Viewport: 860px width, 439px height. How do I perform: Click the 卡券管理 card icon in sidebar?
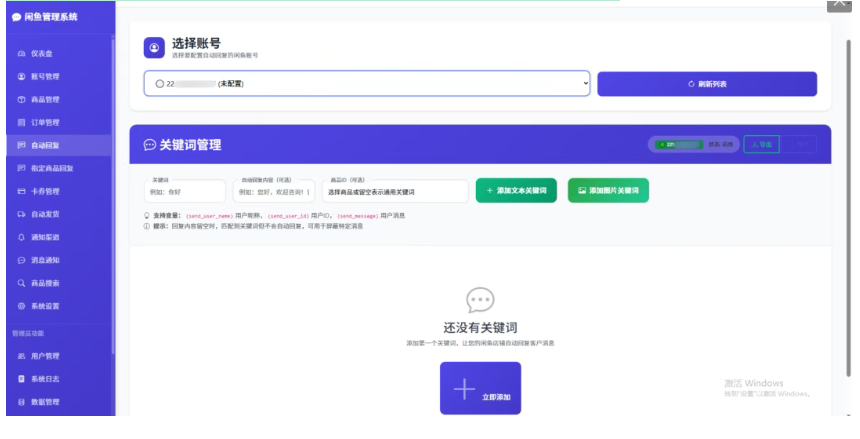(21, 192)
